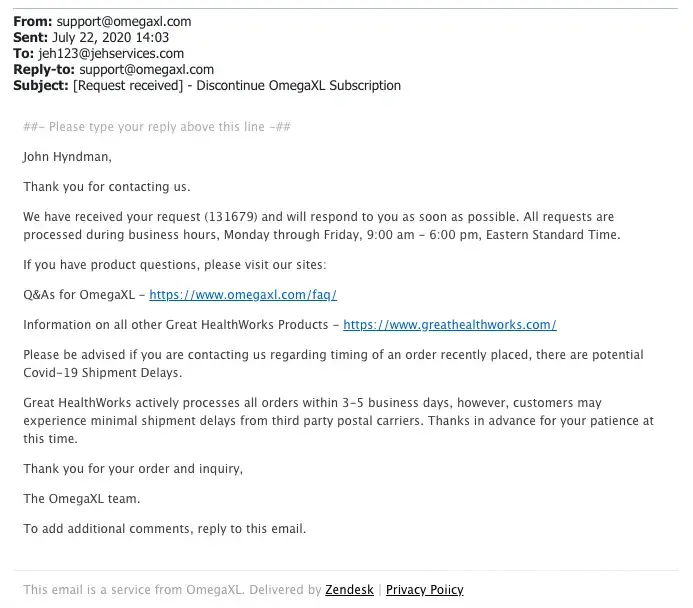
Task: Click the 'type your reply above this line' marker
Action: coord(157,127)
